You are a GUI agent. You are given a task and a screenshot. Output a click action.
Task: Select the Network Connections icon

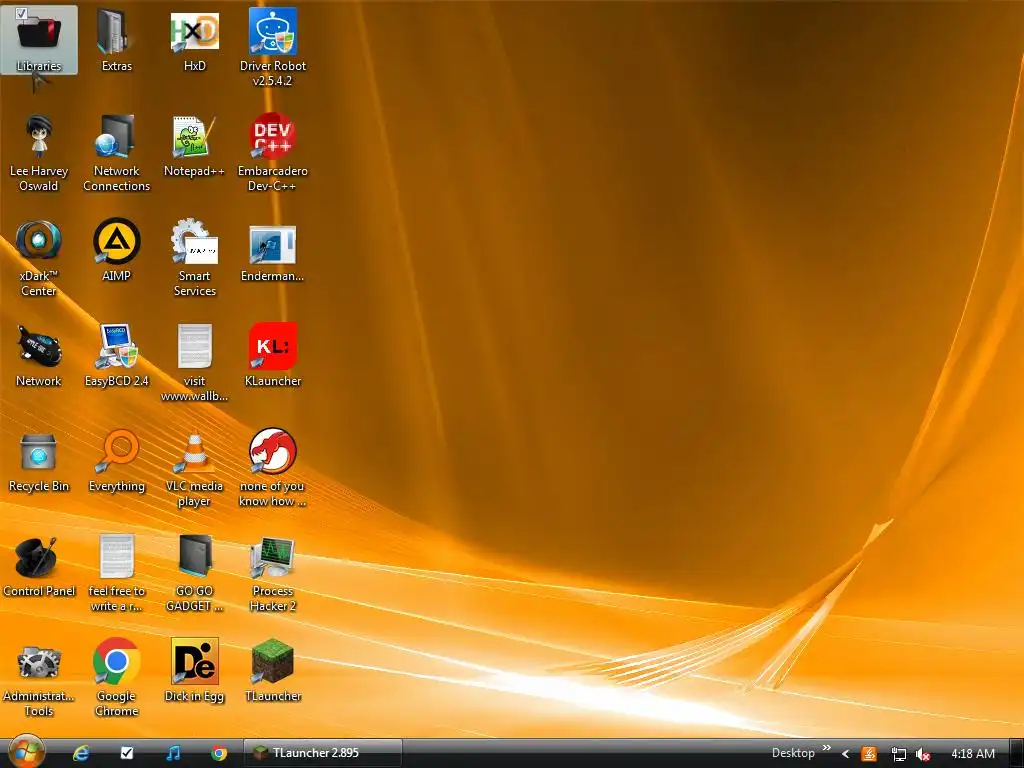(116, 153)
